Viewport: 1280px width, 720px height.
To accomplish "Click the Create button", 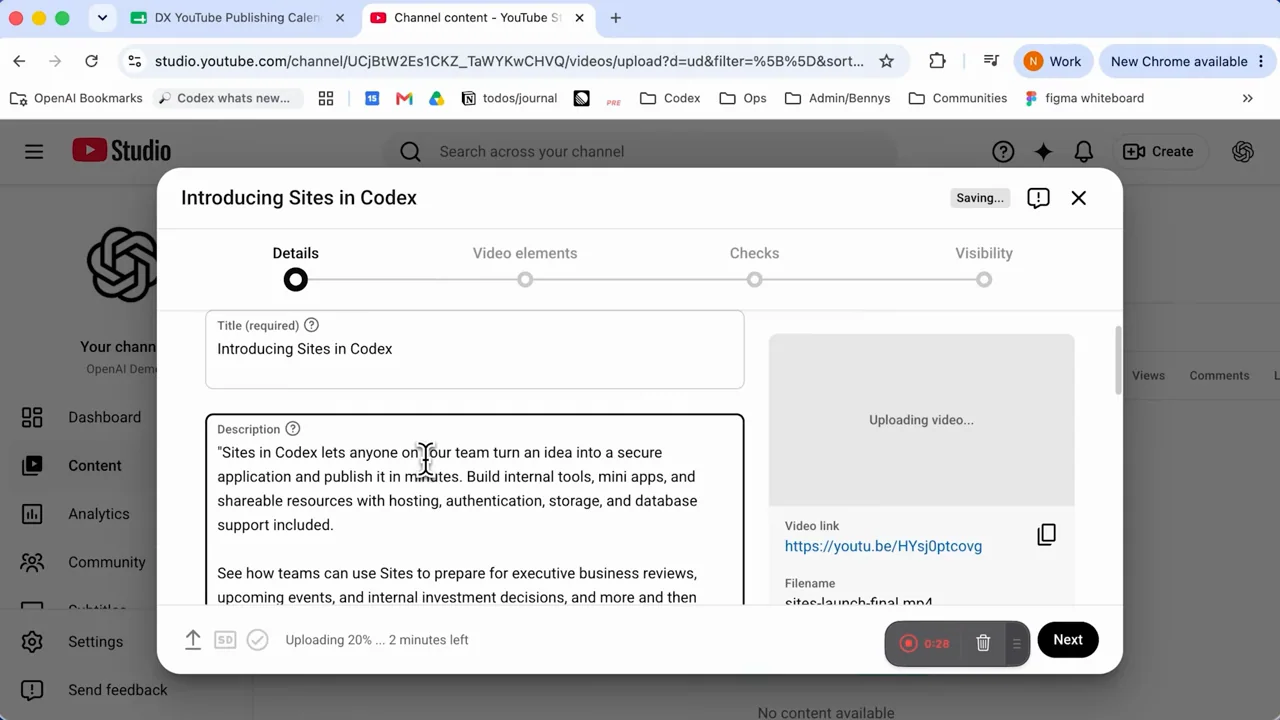I will coord(1158,152).
